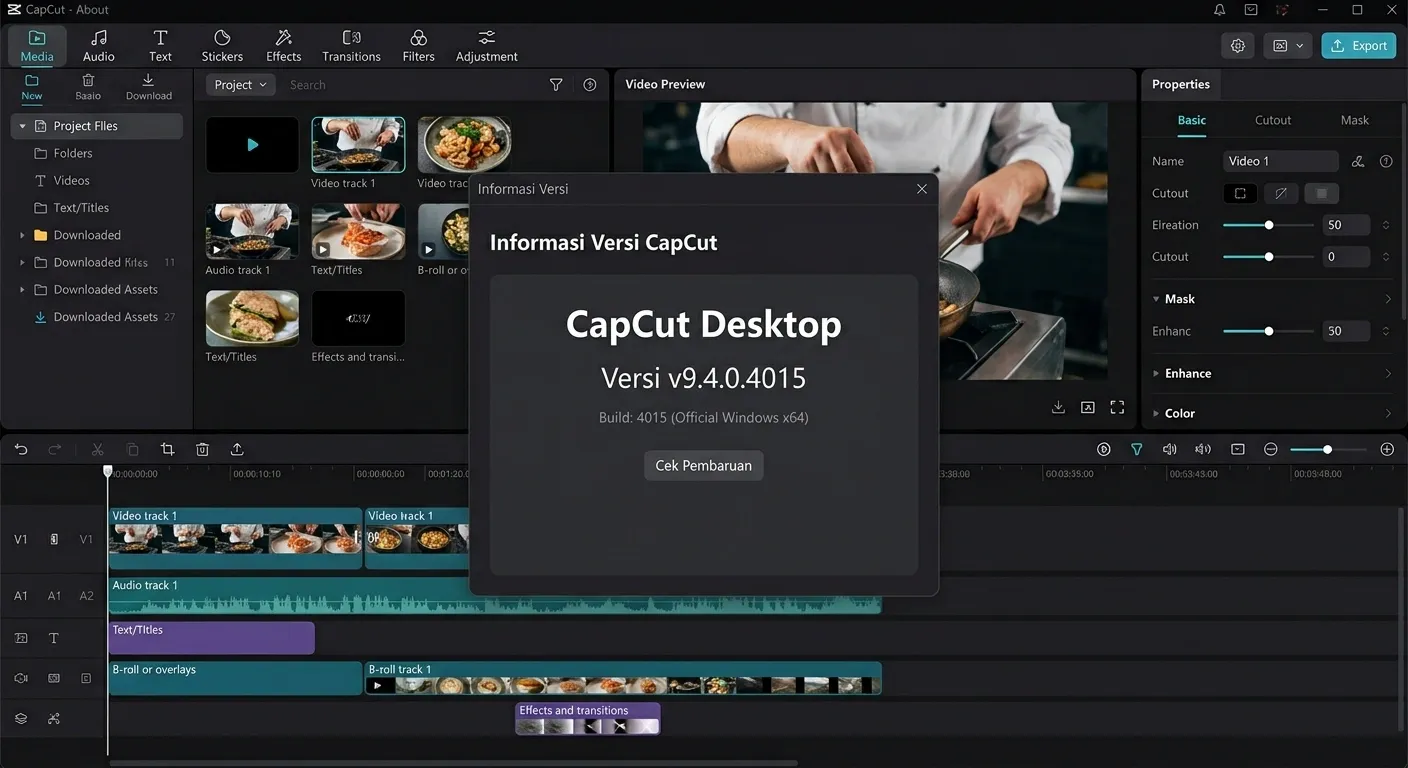
Task: Select the Video track 1 thumbnail
Action: [358, 145]
